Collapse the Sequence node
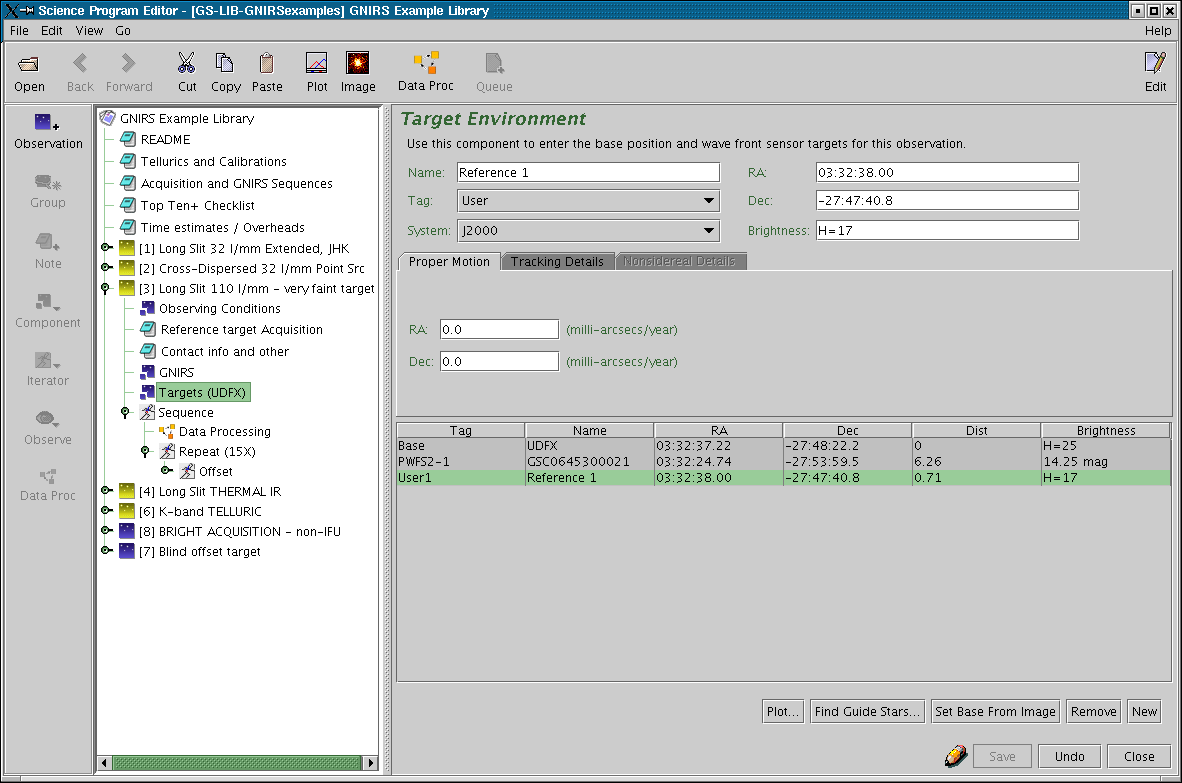This screenshot has width=1182, height=783. click(126, 412)
